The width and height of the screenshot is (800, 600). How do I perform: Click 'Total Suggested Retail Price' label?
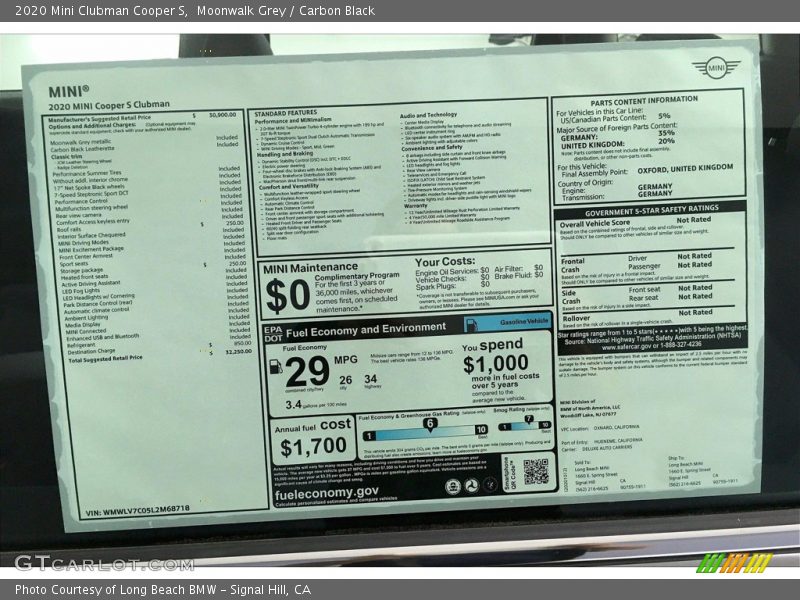(105, 359)
